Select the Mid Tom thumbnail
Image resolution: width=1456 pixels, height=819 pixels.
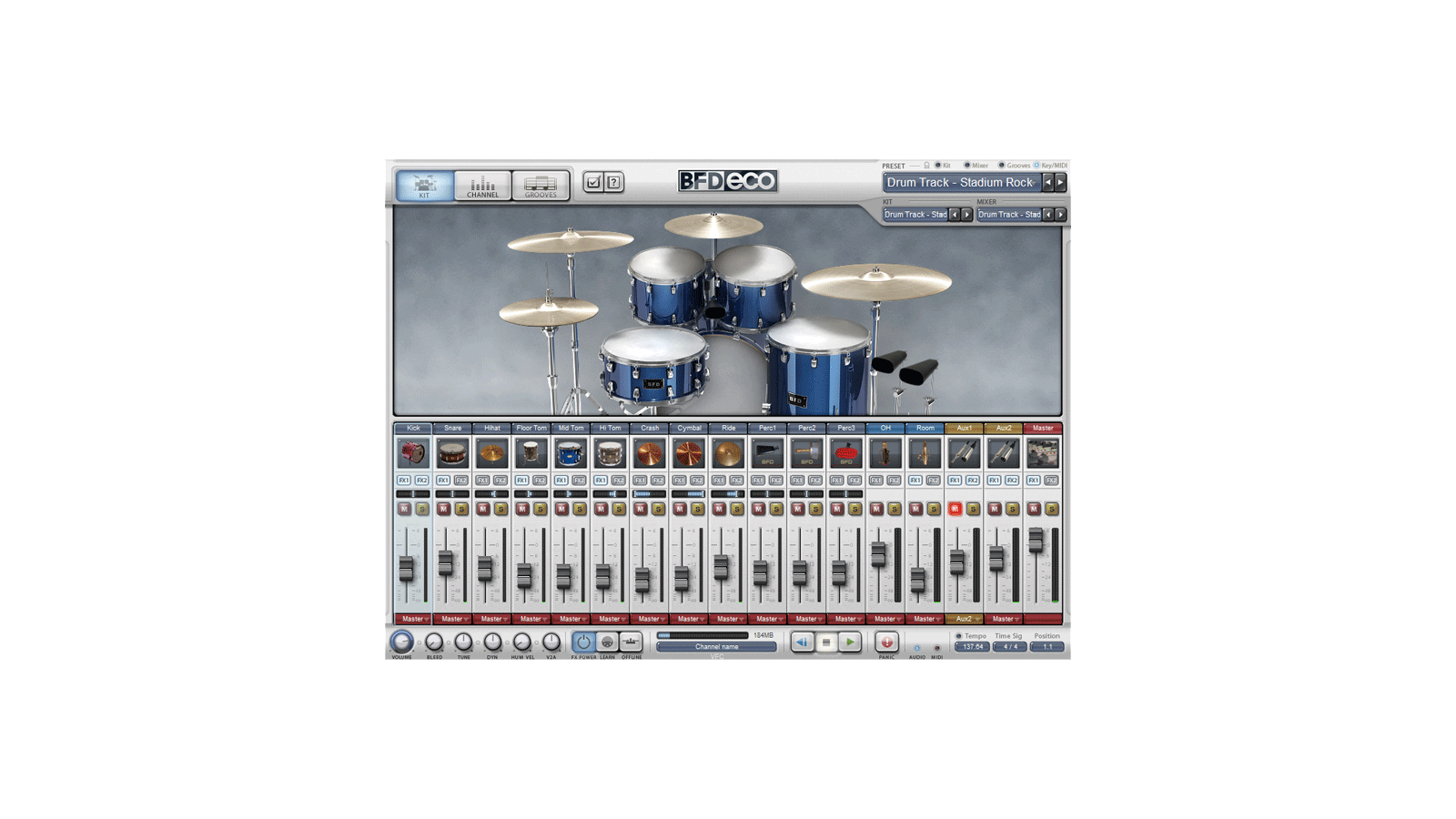(571, 453)
